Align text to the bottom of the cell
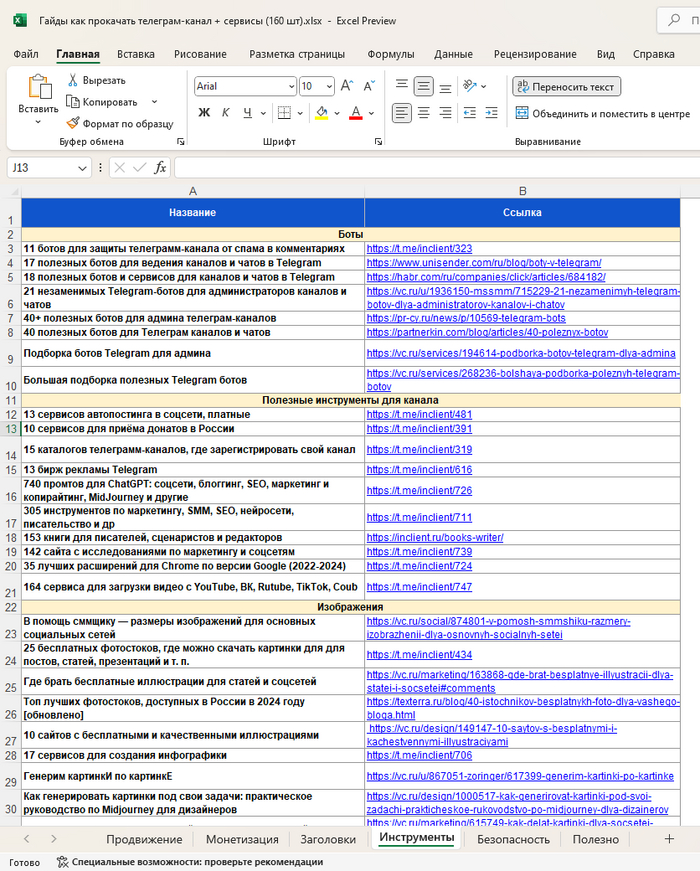 [445, 86]
